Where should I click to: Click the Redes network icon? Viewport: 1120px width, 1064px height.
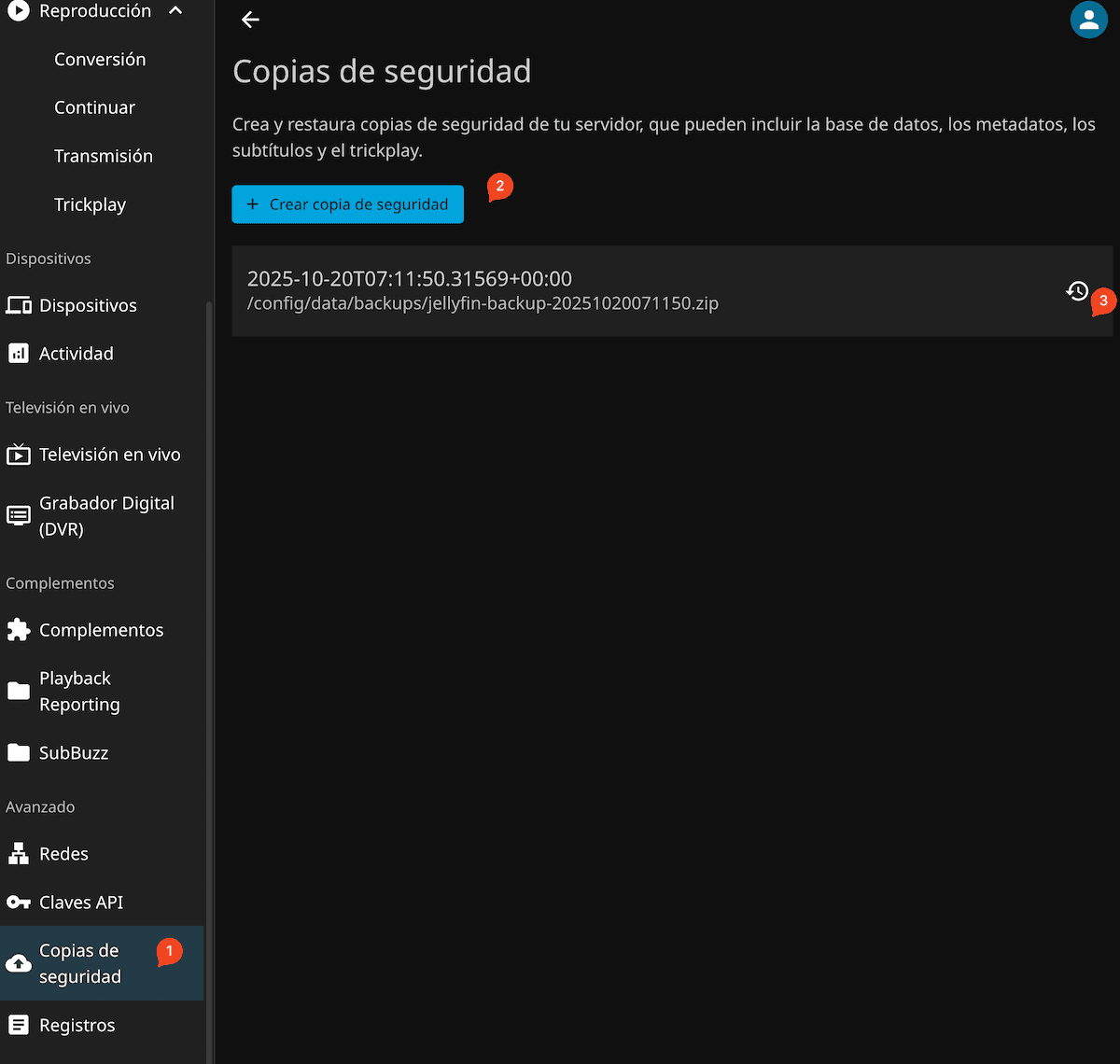(19, 854)
